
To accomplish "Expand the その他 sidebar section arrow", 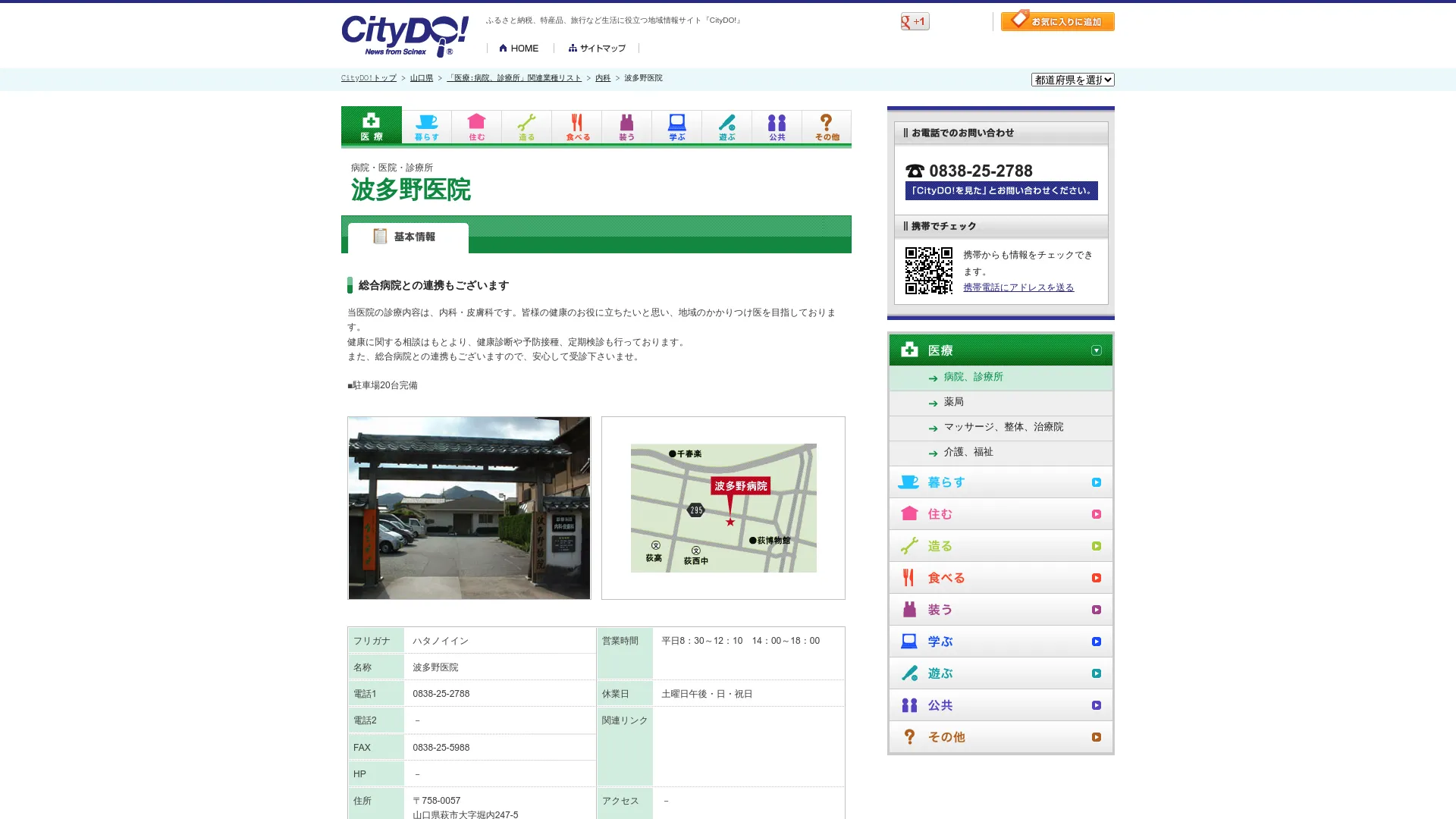I will point(1097,737).
